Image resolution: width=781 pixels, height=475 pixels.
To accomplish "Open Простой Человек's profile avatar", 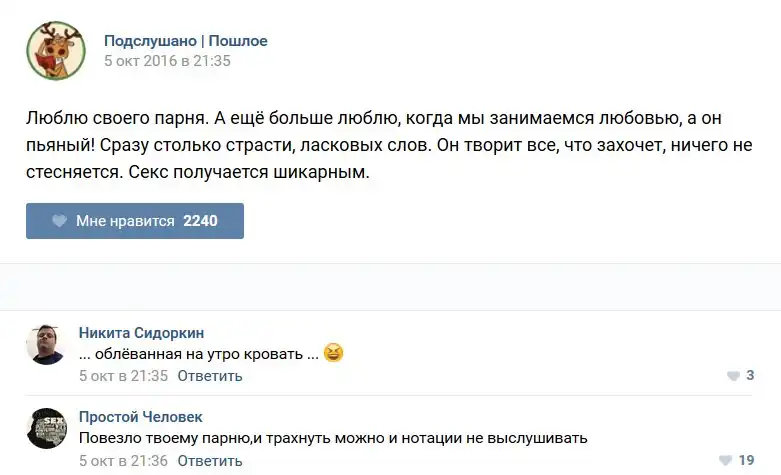I will (x=45, y=429).
